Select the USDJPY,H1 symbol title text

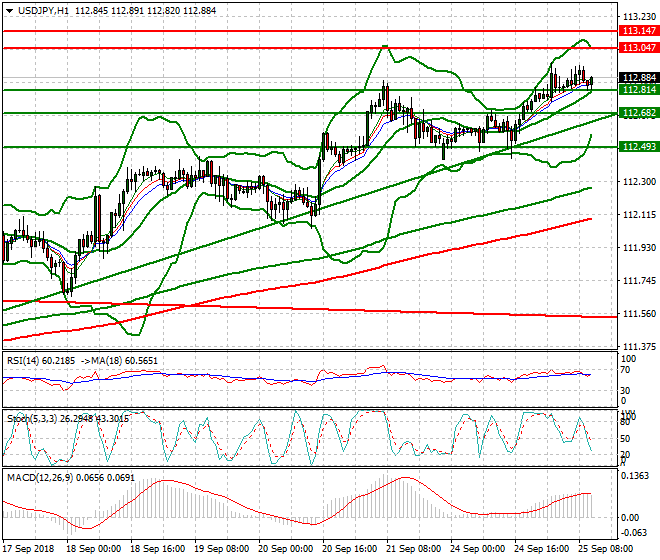(x=43, y=11)
